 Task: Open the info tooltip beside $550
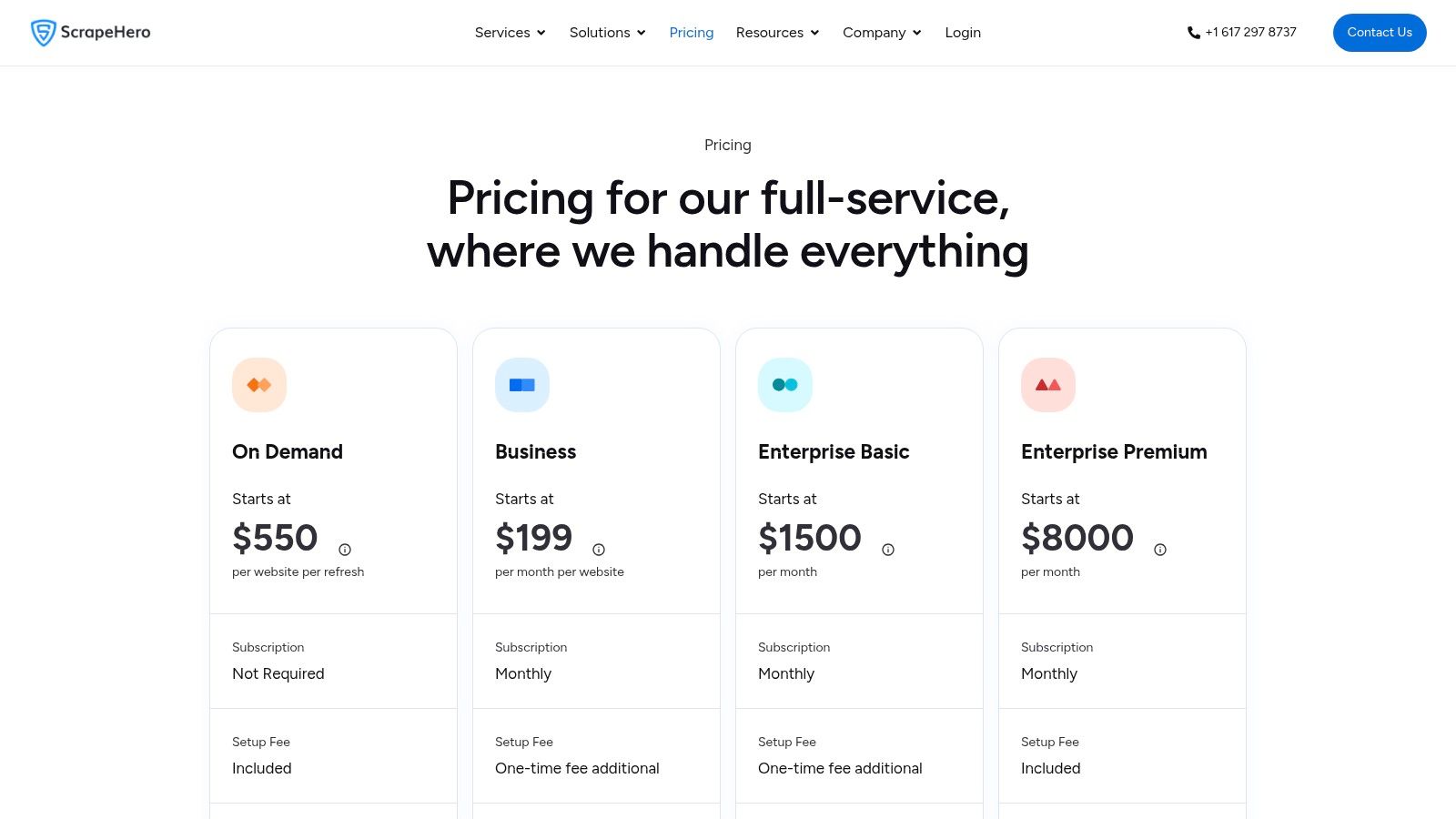pyautogui.click(x=344, y=550)
